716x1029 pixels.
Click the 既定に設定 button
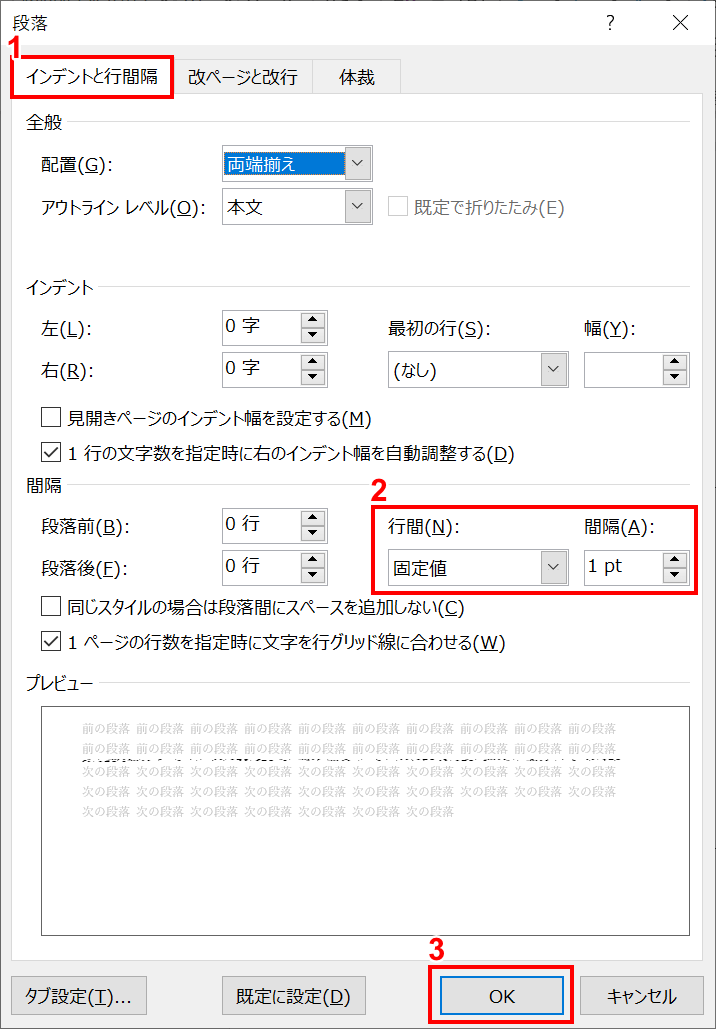[x=293, y=996]
